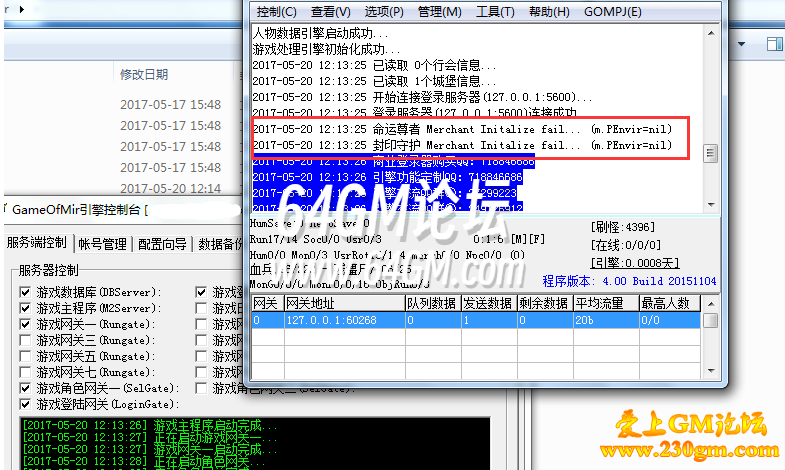Click the 2017-05-20 12:14 date entry in explorer
The height and width of the screenshot is (470, 785).
(170, 189)
